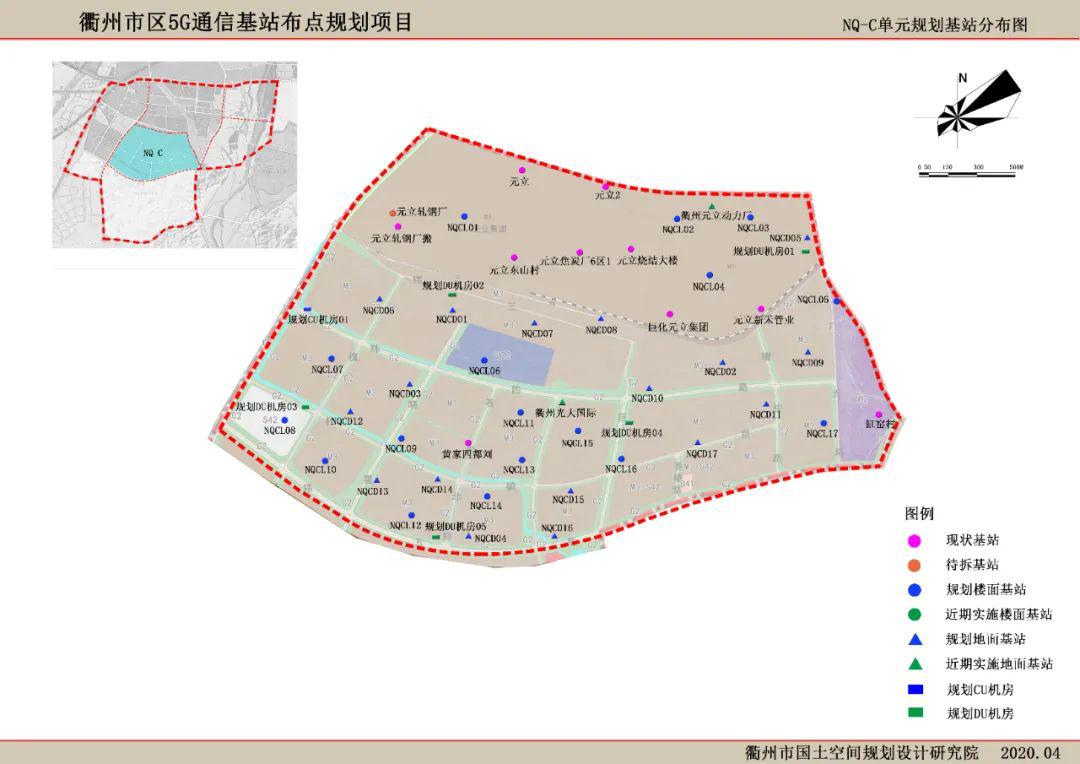Screen dimensions: 1080x764
Task: Select the magenta dot for 元立2
Action: [x=606, y=187]
